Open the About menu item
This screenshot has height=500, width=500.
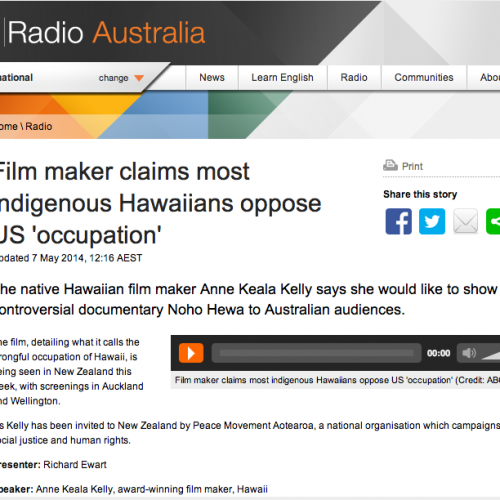pyautogui.click(x=488, y=77)
